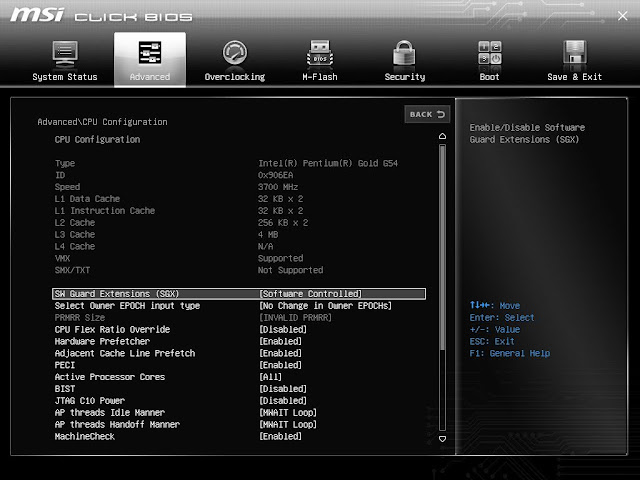Select the PECI option
640x480 pixels.
(x=64, y=365)
